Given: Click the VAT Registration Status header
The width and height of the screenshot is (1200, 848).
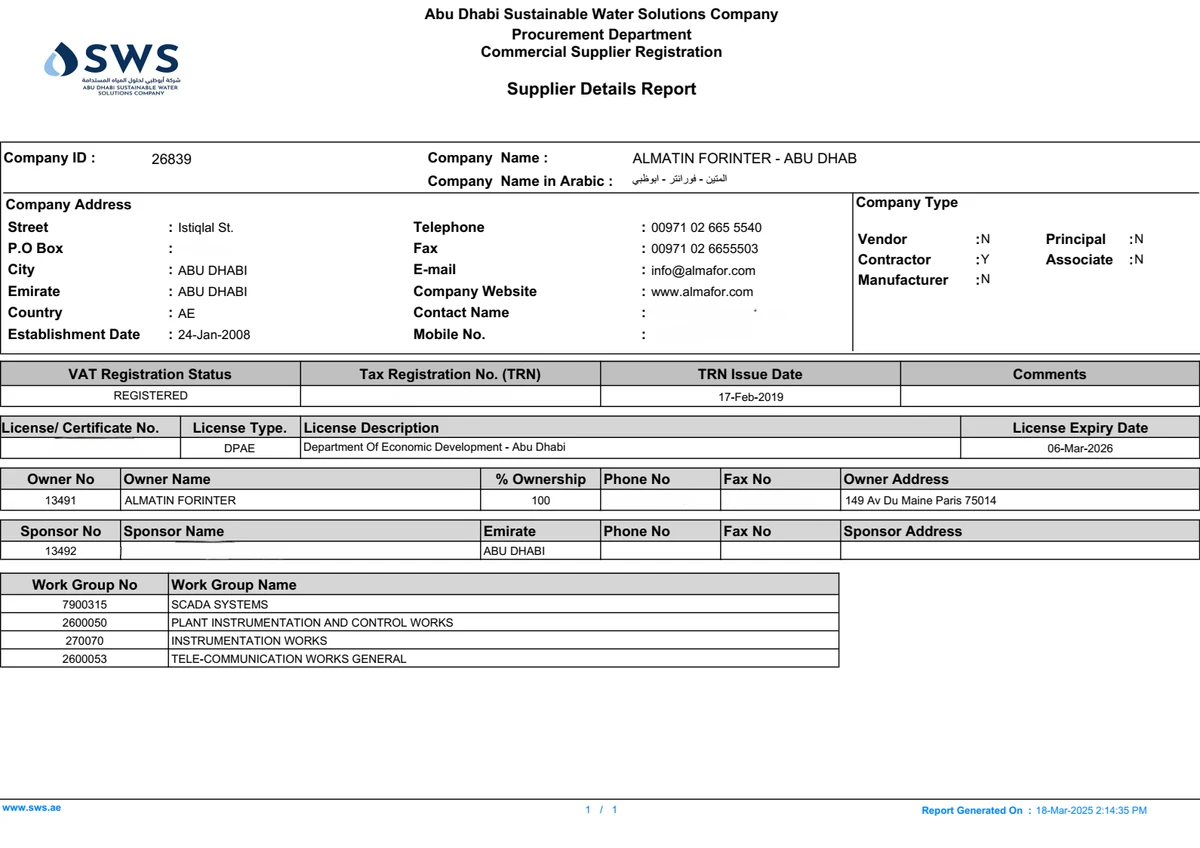Looking at the screenshot, I should (x=150, y=374).
